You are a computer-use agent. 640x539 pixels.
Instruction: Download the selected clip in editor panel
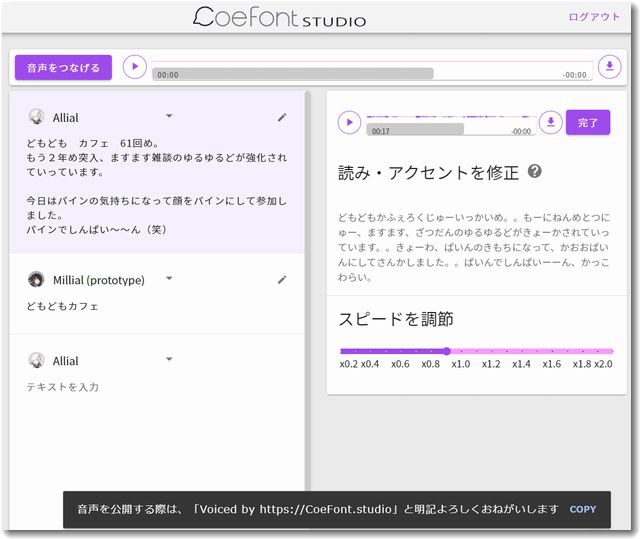coord(551,122)
